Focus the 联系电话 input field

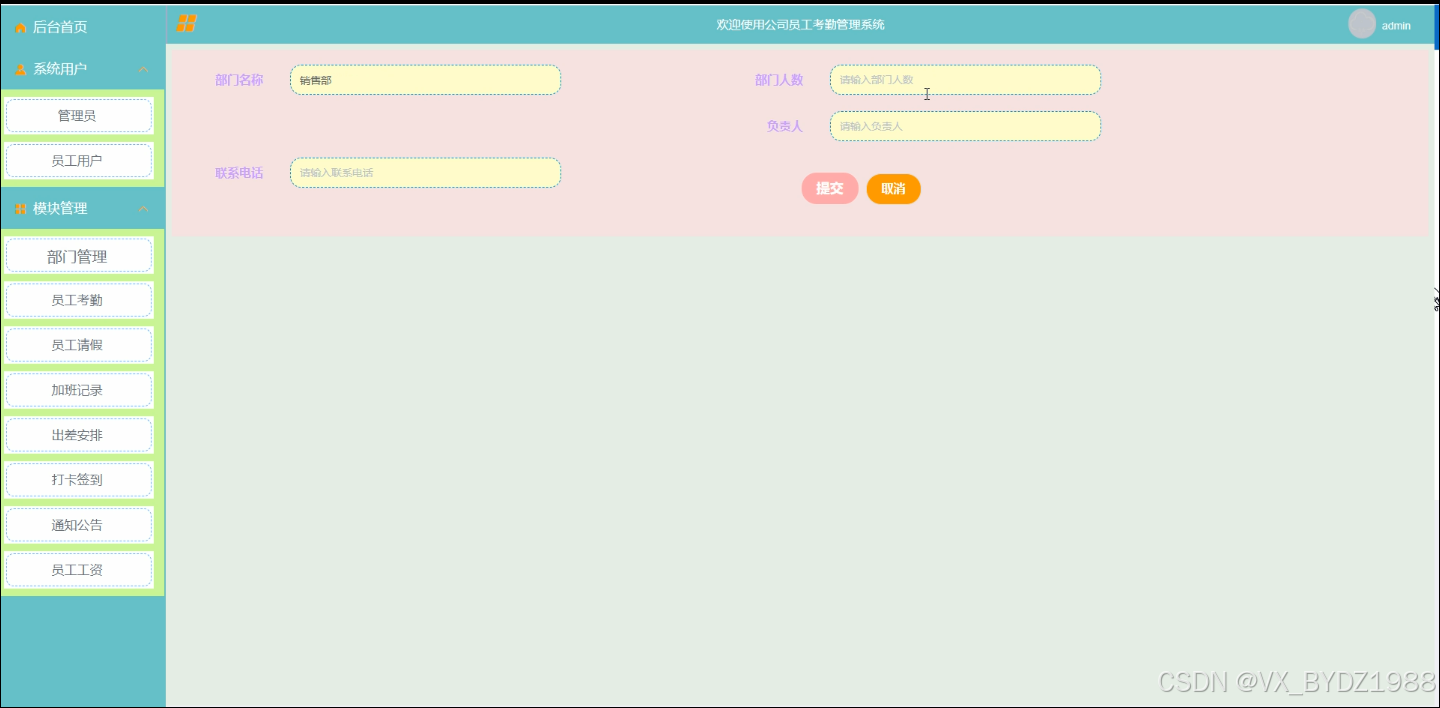click(x=425, y=173)
